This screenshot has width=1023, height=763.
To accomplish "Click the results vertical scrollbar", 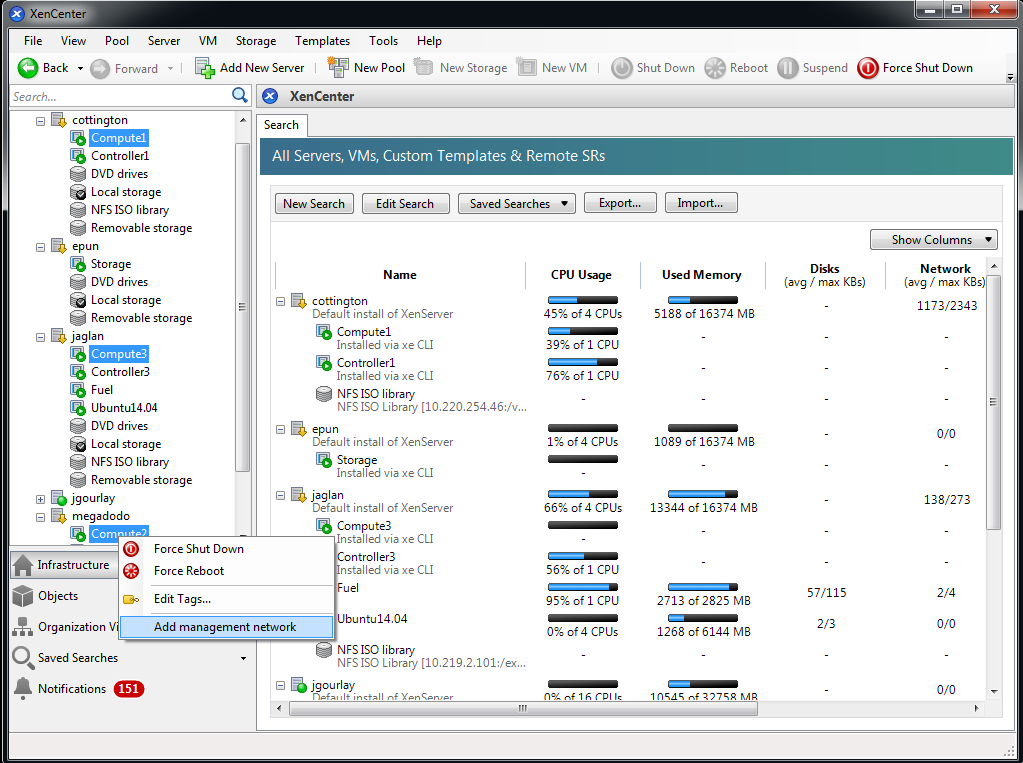I will click(x=993, y=403).
